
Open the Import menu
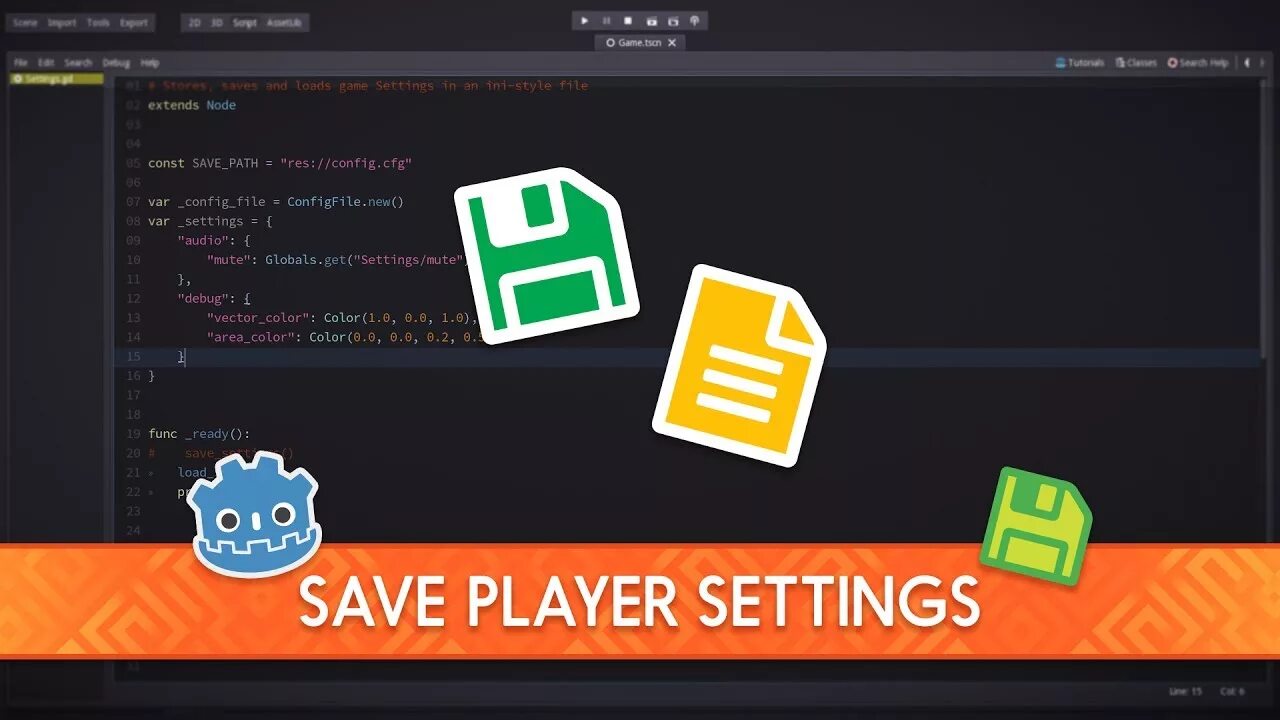pos(62,22)
